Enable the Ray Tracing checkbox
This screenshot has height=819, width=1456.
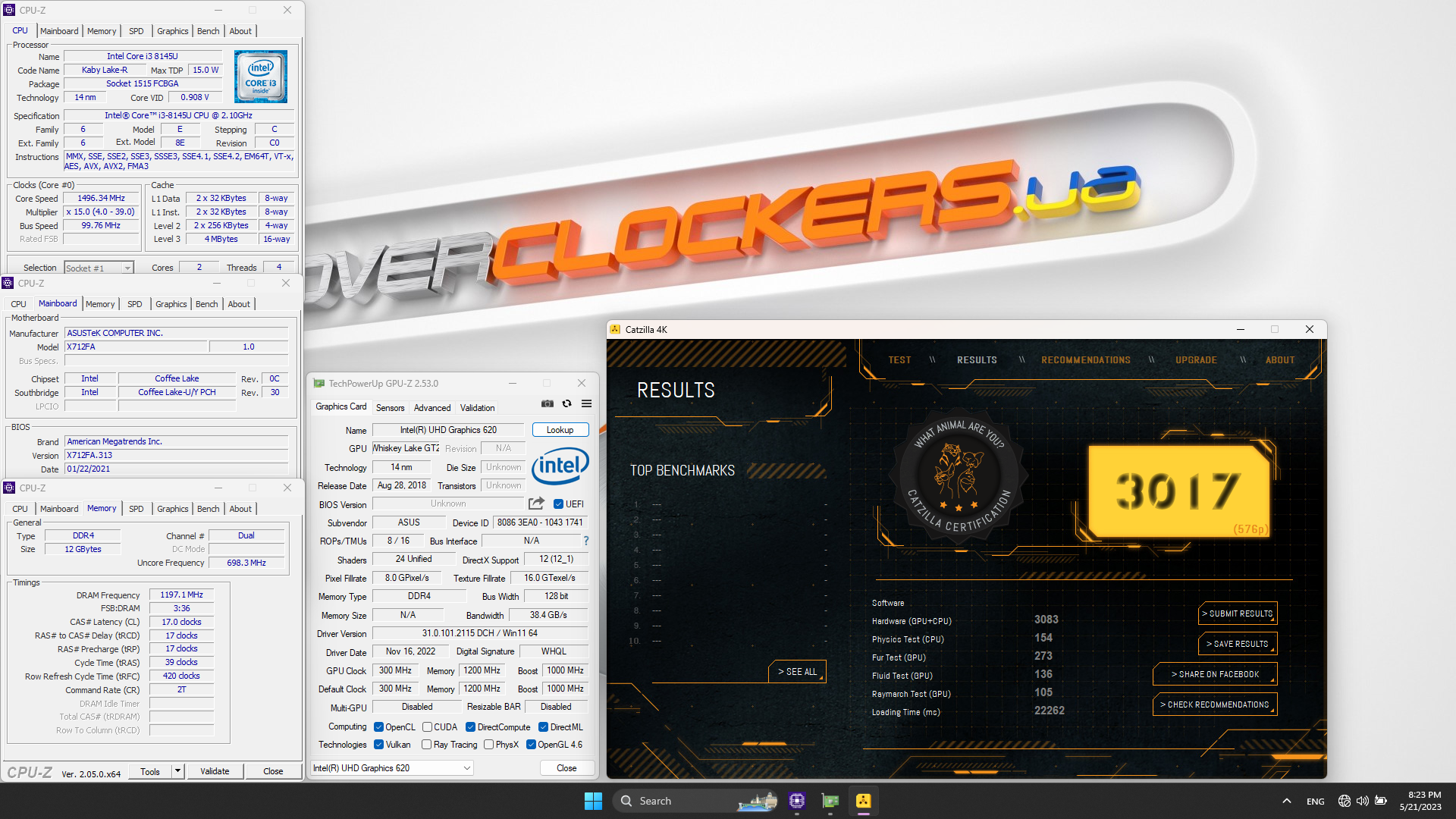point(427,745)
